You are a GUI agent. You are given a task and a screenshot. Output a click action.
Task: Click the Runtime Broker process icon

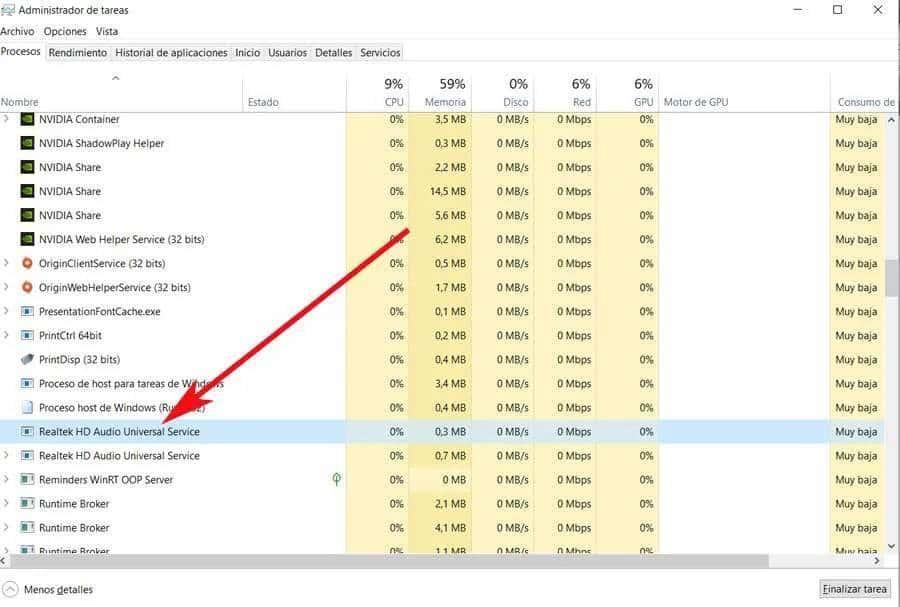pyautogui.click(x=25, y=503)
